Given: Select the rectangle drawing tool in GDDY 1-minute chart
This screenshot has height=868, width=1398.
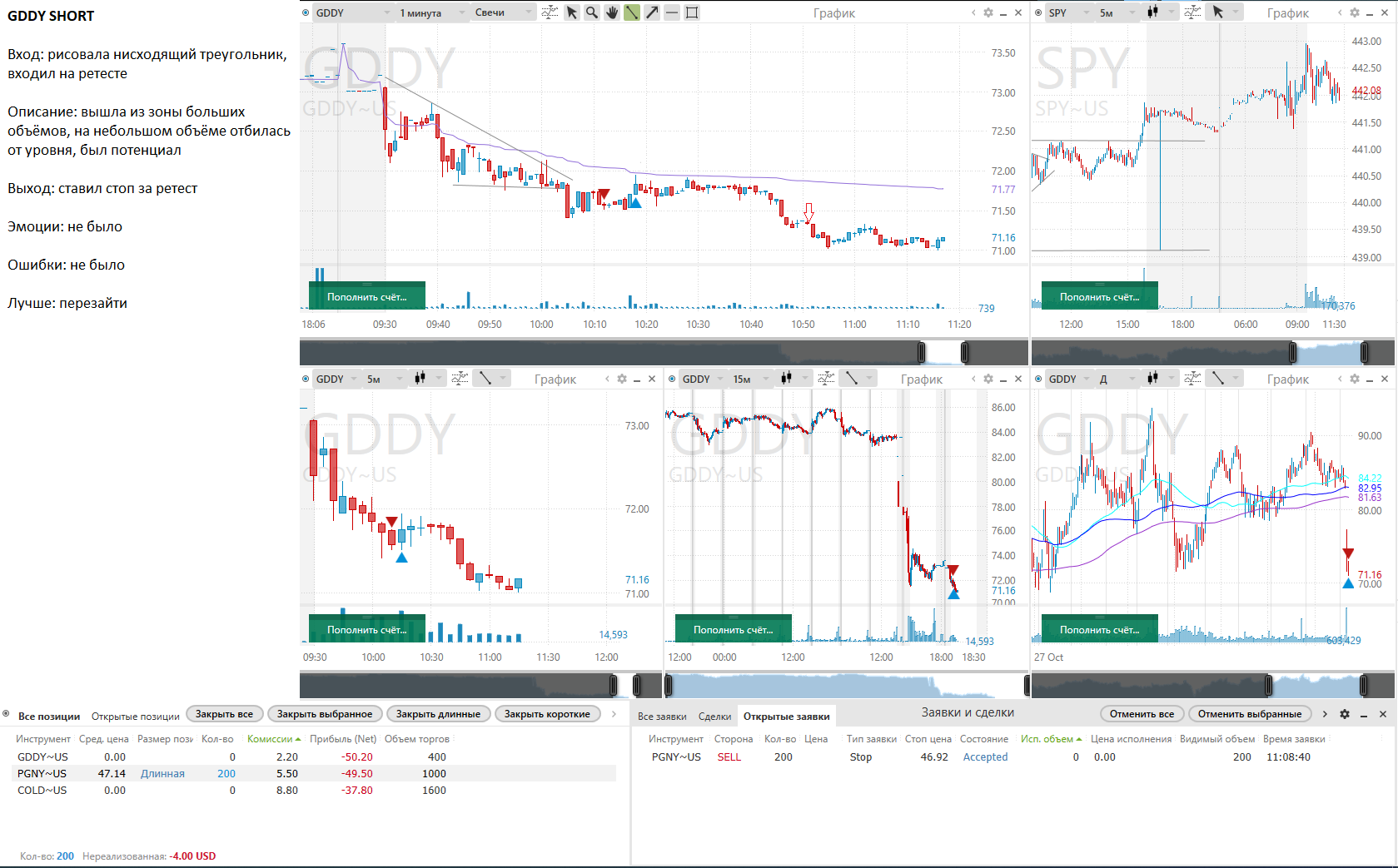Looking at the screenshot, I should (x=692, y=12).
